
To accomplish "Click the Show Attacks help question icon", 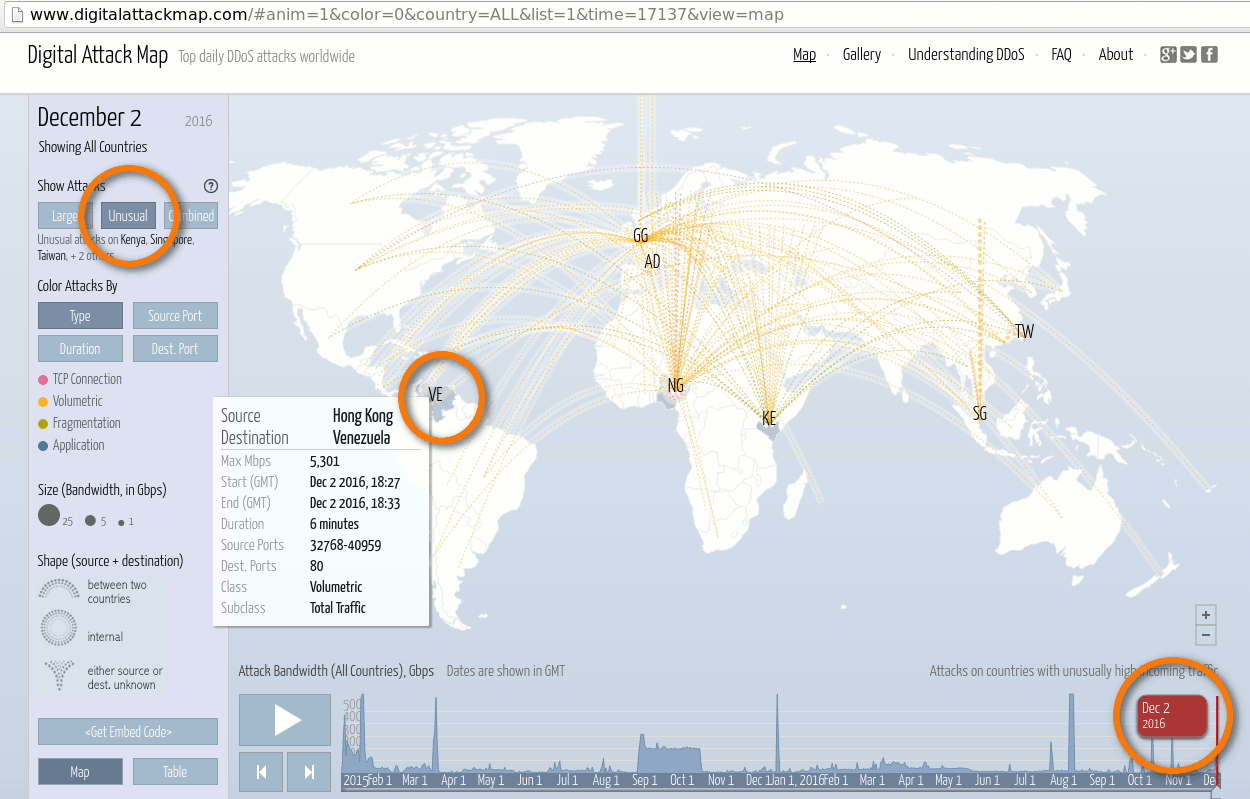I will tap(210, 186).
